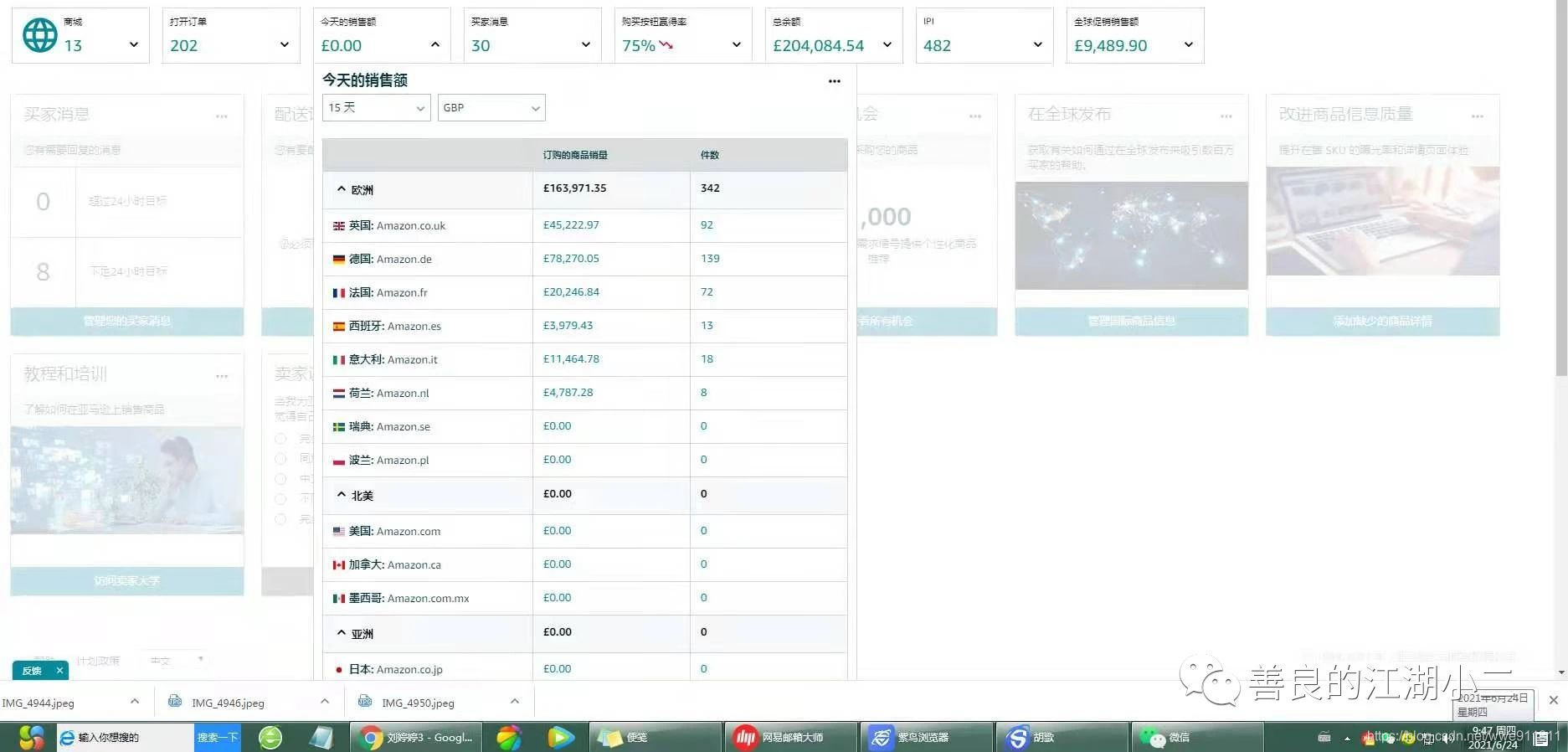Click the German flag next to Amazon.de

click(339, 260)
